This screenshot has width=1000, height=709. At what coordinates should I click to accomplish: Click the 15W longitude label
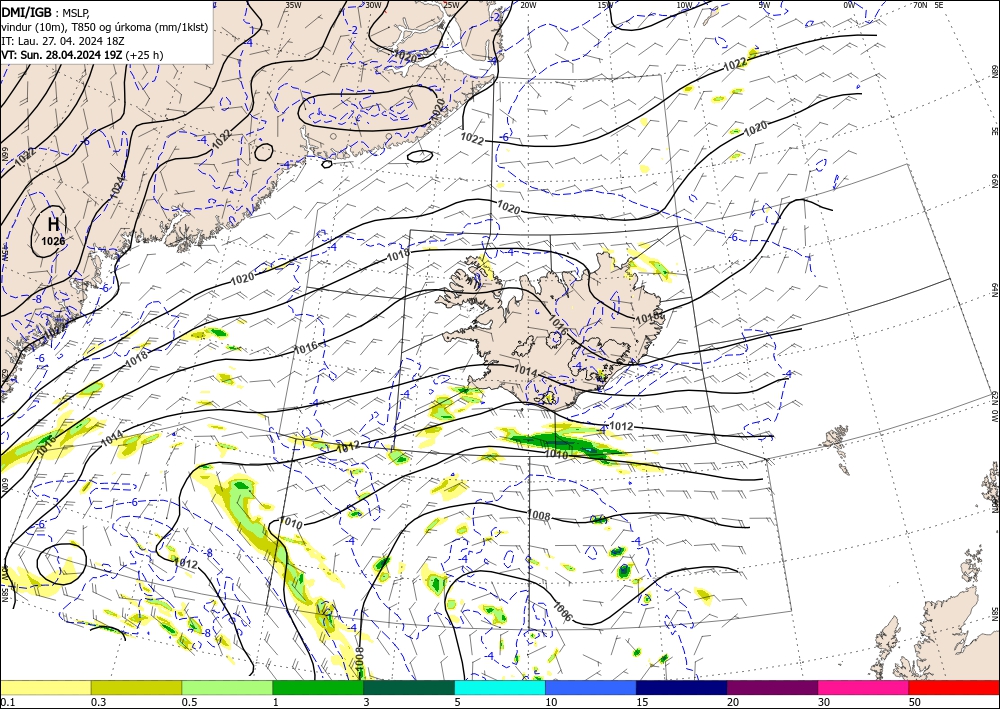605,5
